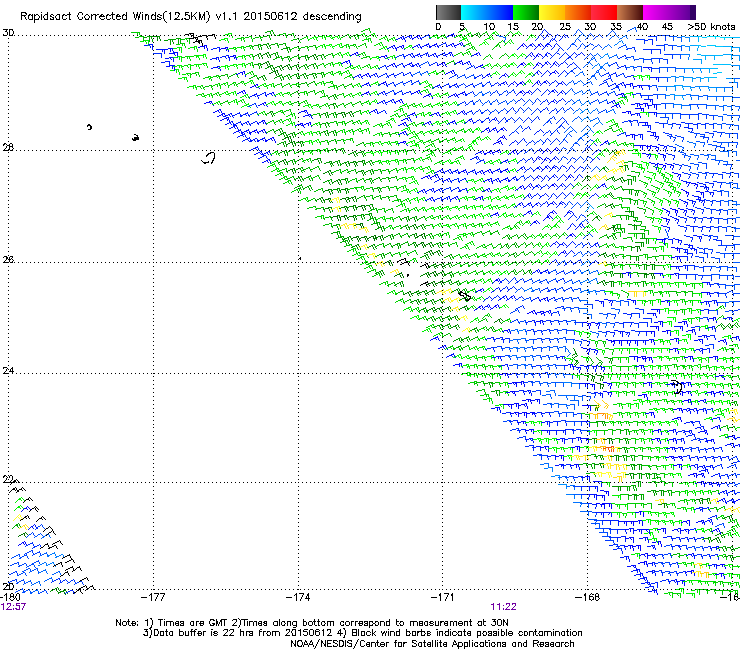Click the latitude label "26"

8,259
